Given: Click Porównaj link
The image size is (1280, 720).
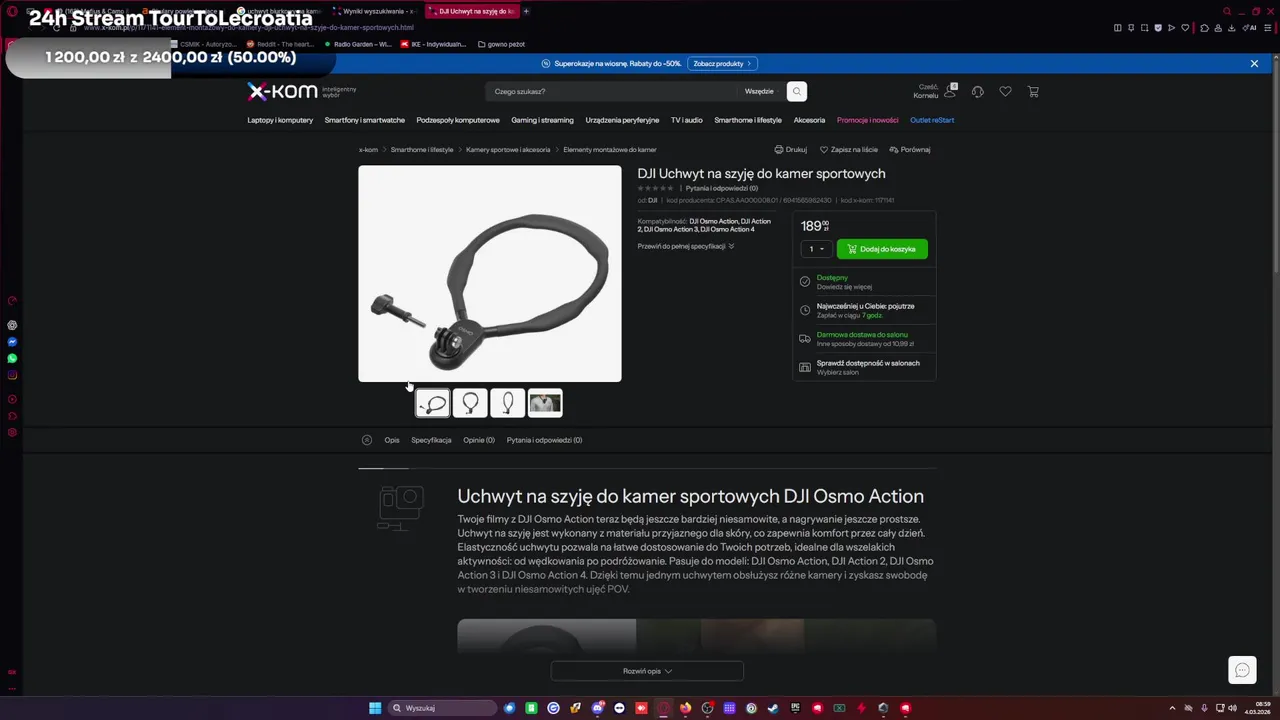Looking at the screenshot, I should tap(910, 149).
